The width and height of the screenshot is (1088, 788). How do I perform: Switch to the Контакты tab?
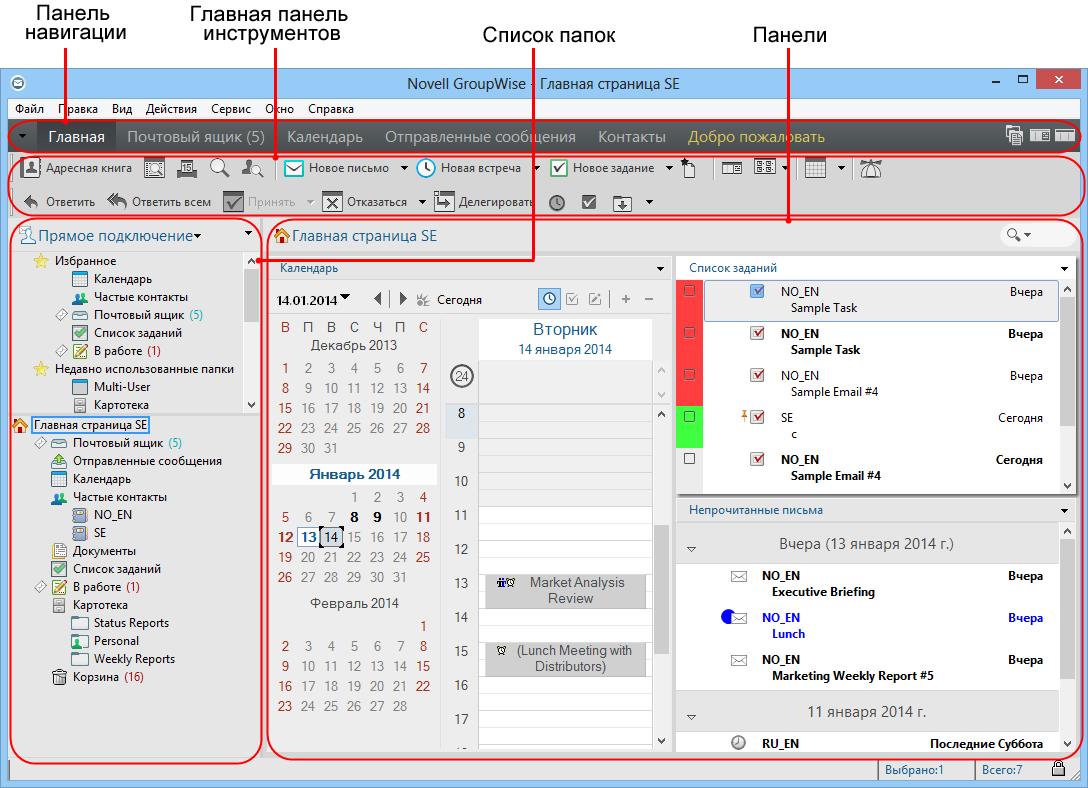[631, 137]
